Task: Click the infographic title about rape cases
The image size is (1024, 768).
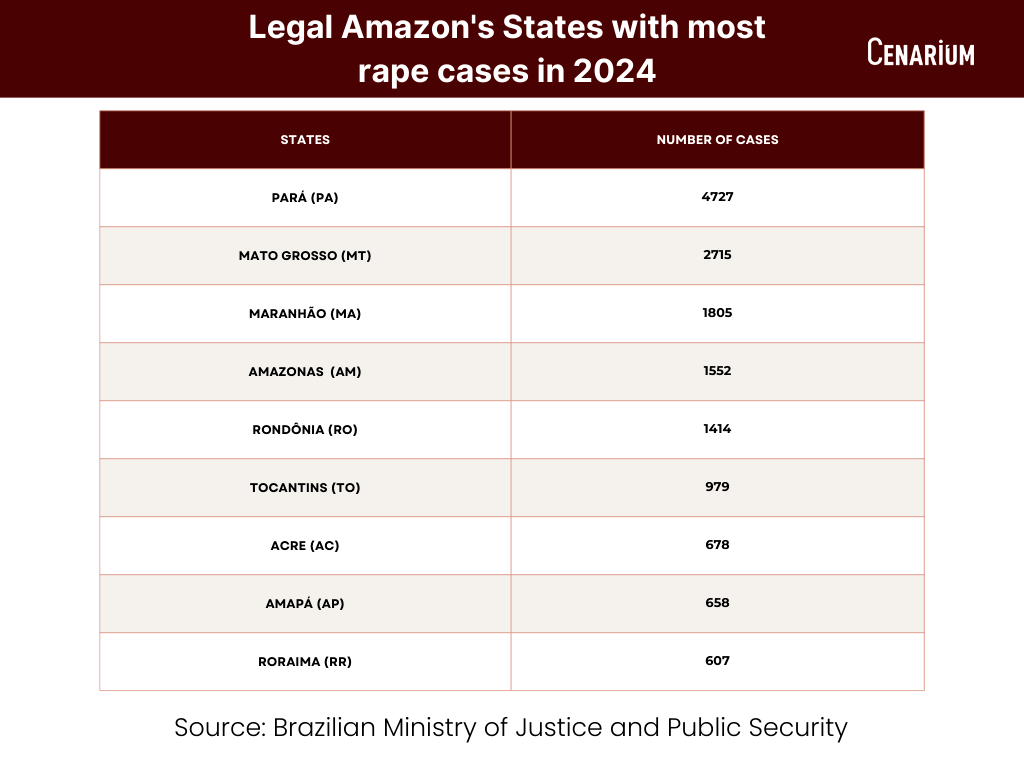Action: (x=507, y=49)
